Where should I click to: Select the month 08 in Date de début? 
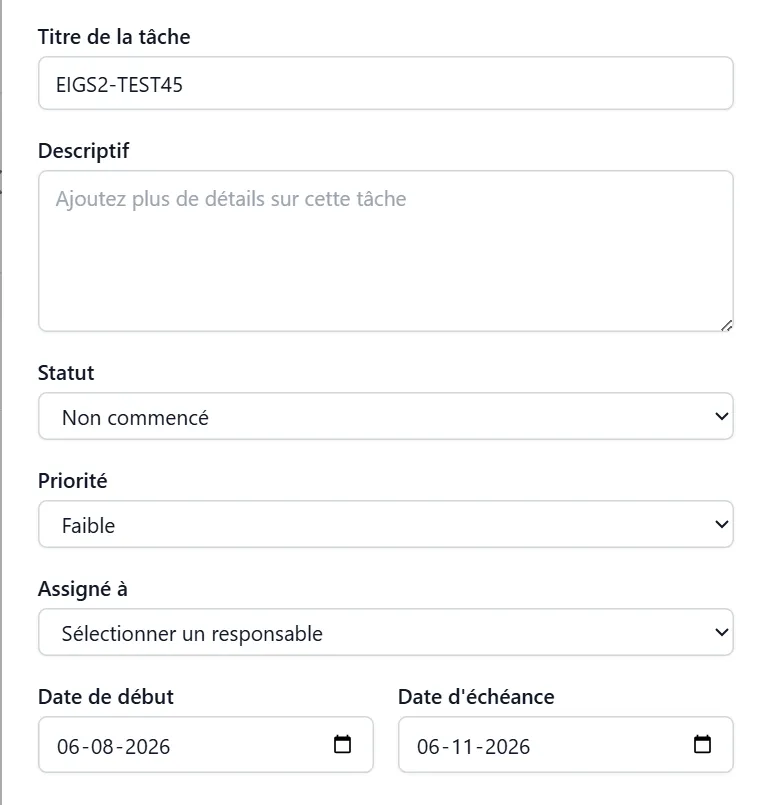click(102, 746)
